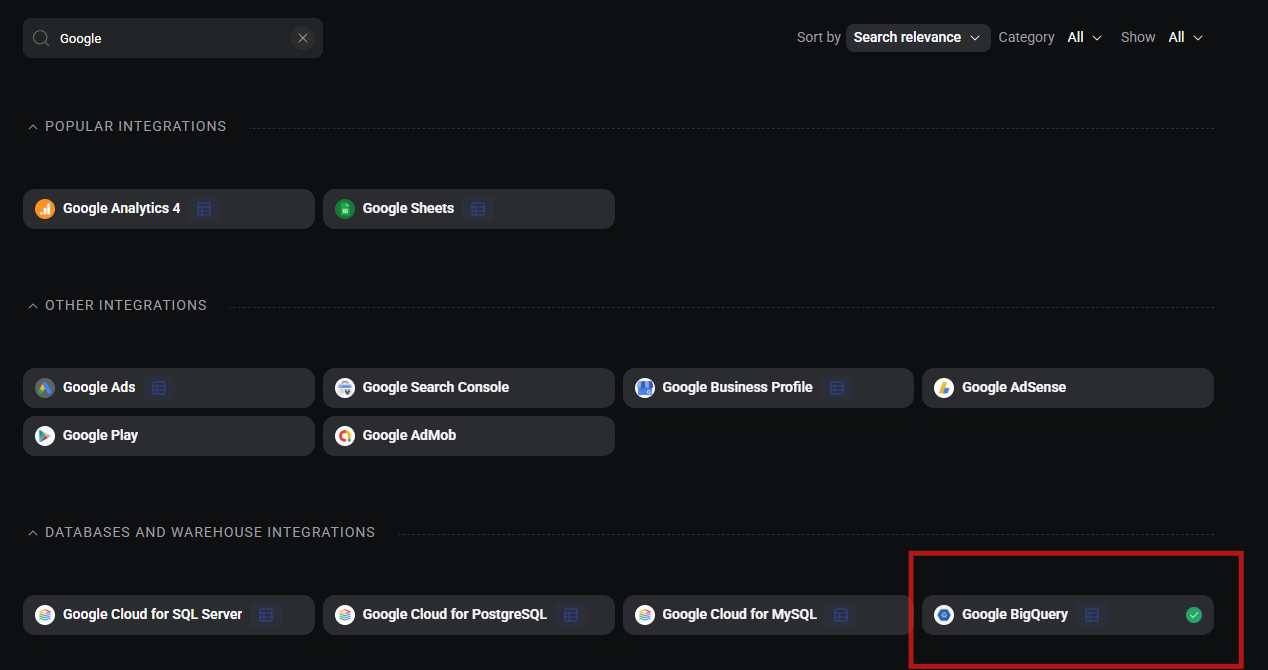Image resolution: width=1268 pixels, height=670 pixels.
Task: Click table icon on Google Ads
Action: (159, 388)
